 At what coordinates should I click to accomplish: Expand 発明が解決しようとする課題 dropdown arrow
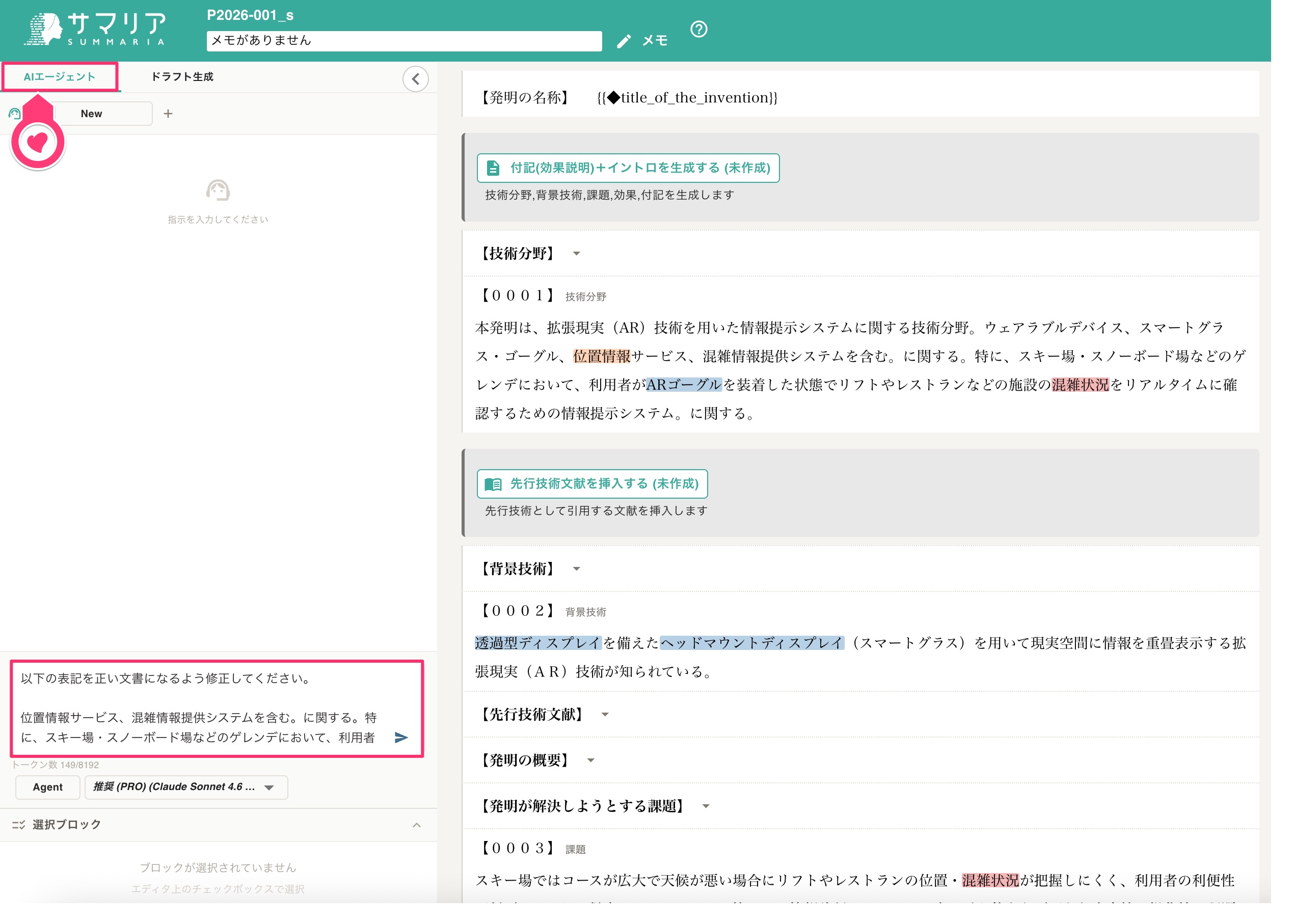706,806
